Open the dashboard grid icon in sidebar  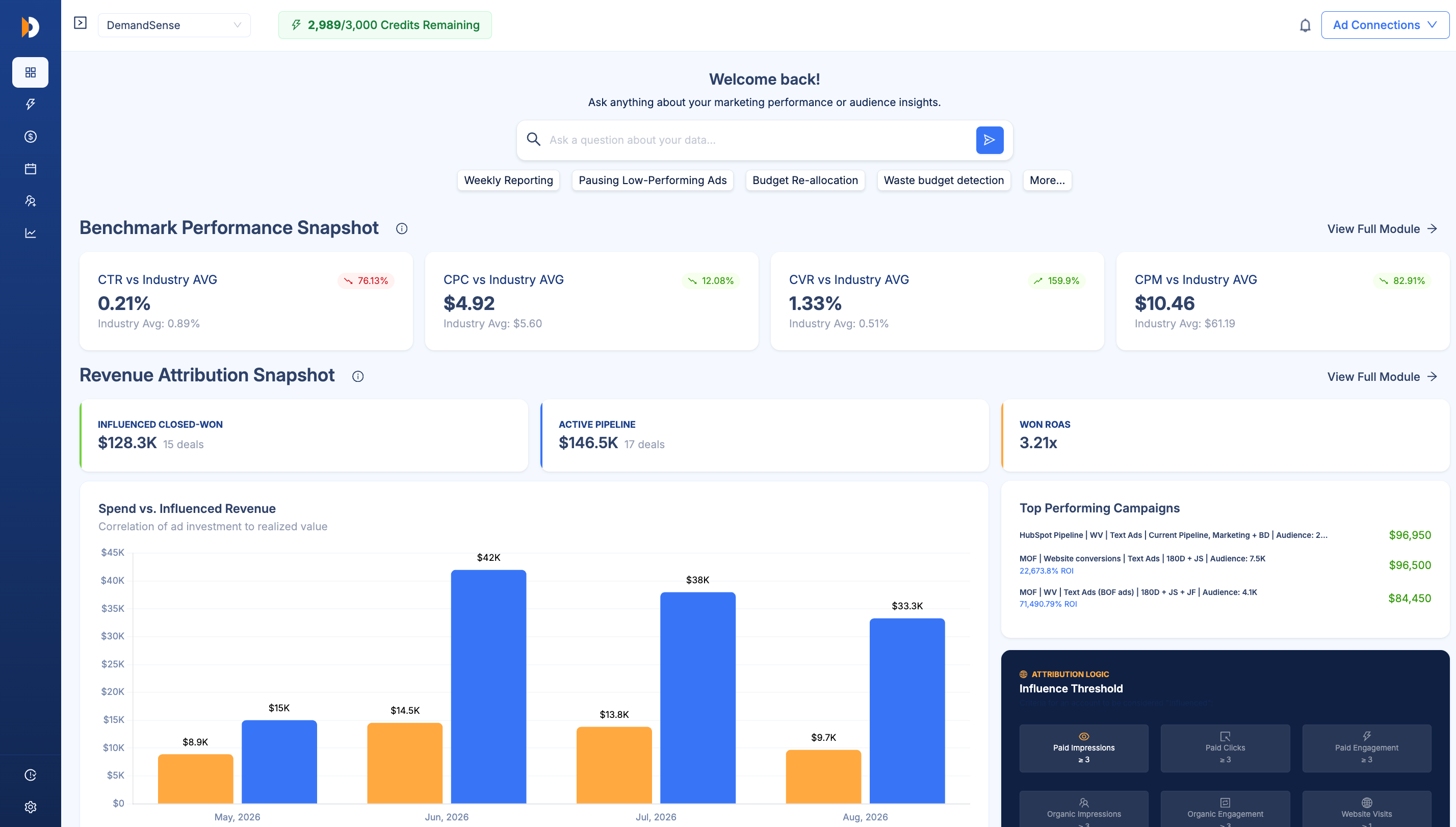coord(30,72)
